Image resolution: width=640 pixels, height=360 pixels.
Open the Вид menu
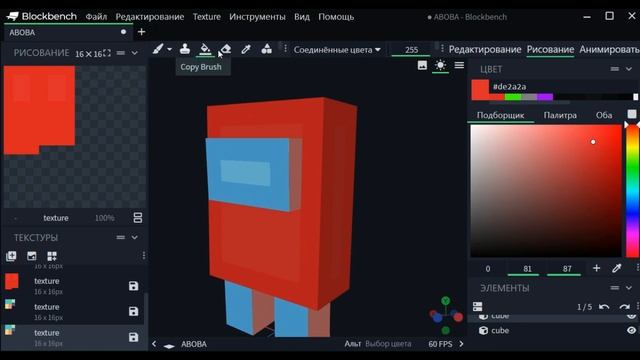(302, 17)
